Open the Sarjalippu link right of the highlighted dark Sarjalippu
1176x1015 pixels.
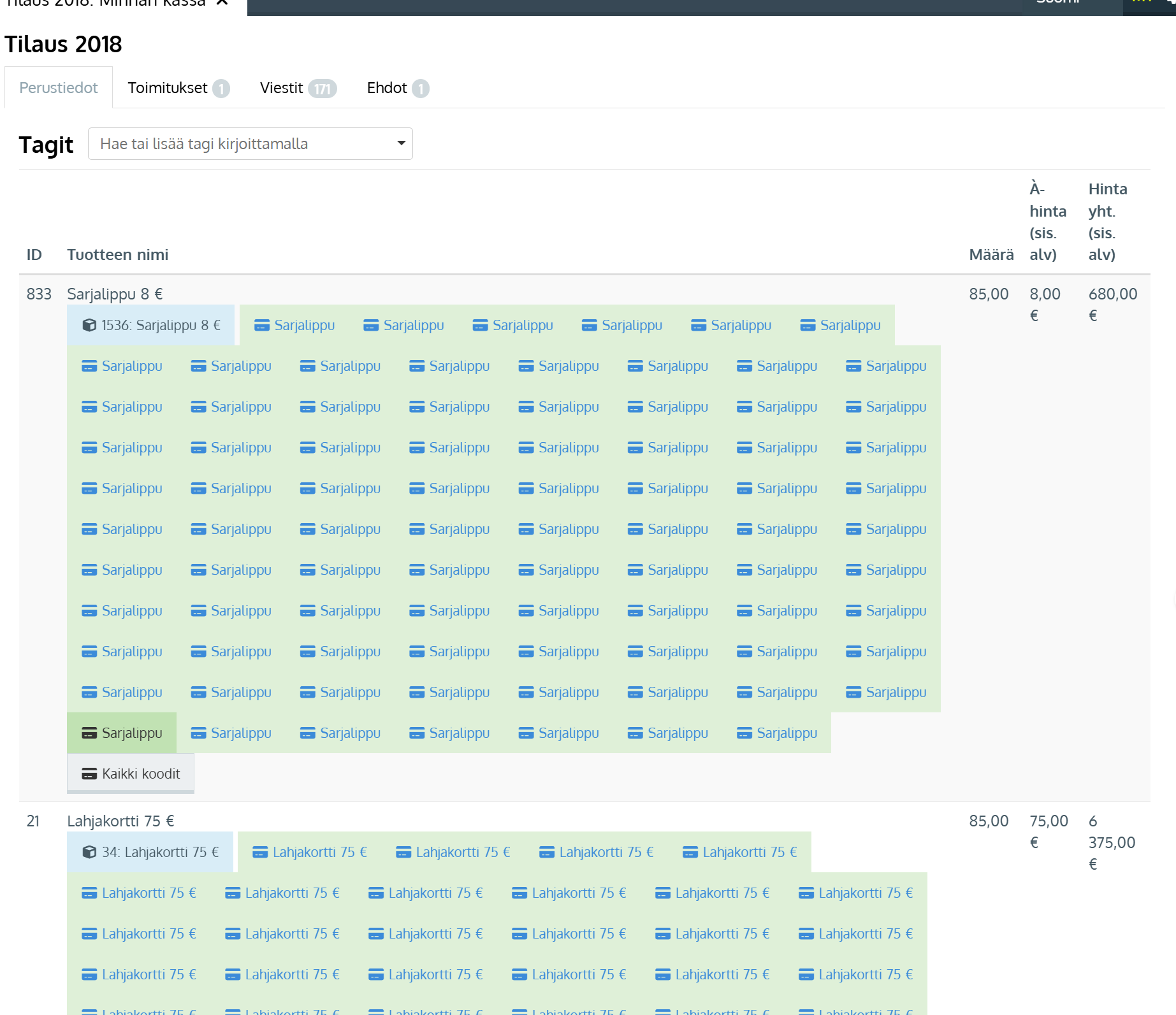[231, 733]
